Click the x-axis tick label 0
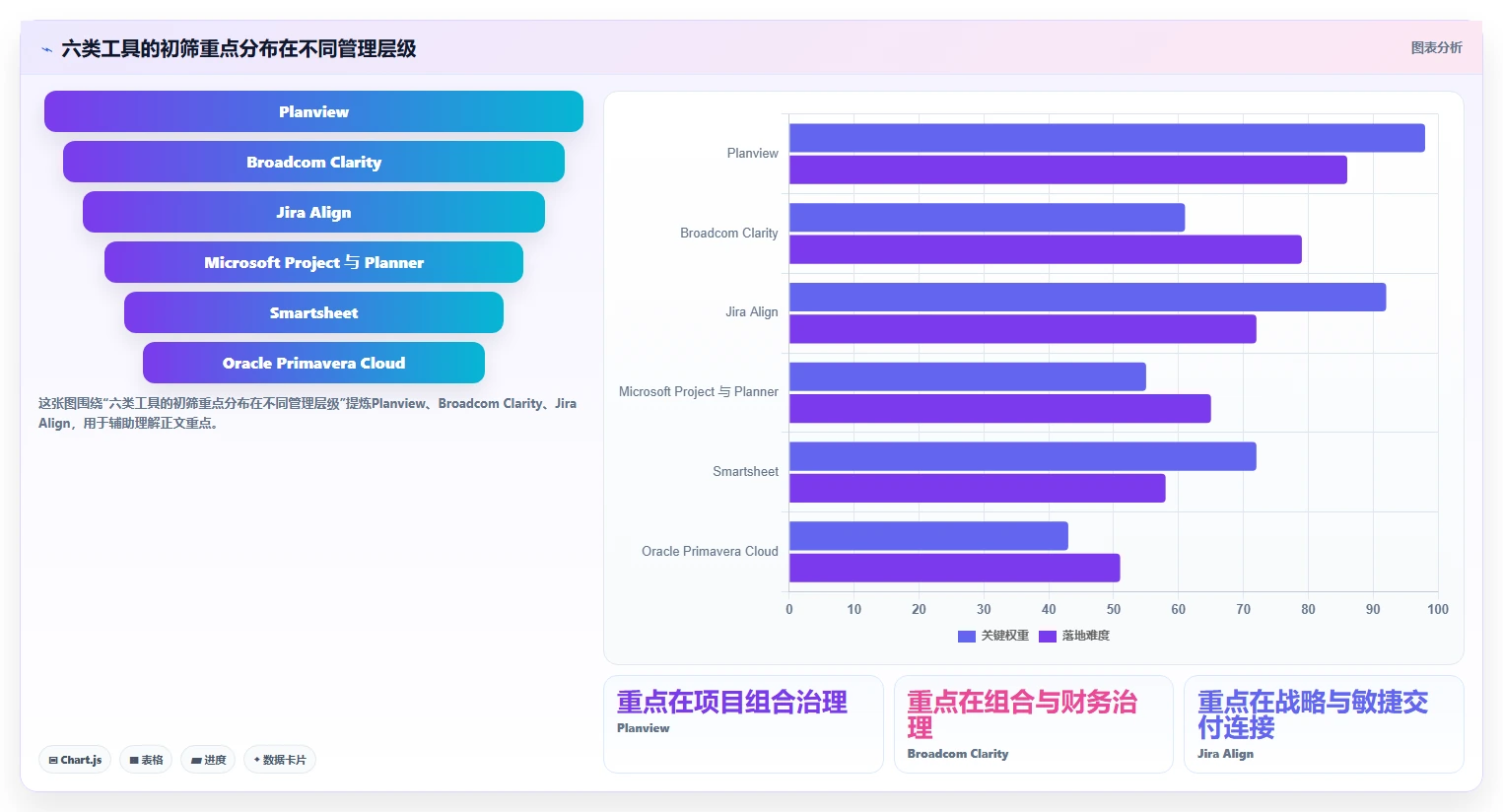Screen dimensions: 1503x812 (x=789, y=609)
